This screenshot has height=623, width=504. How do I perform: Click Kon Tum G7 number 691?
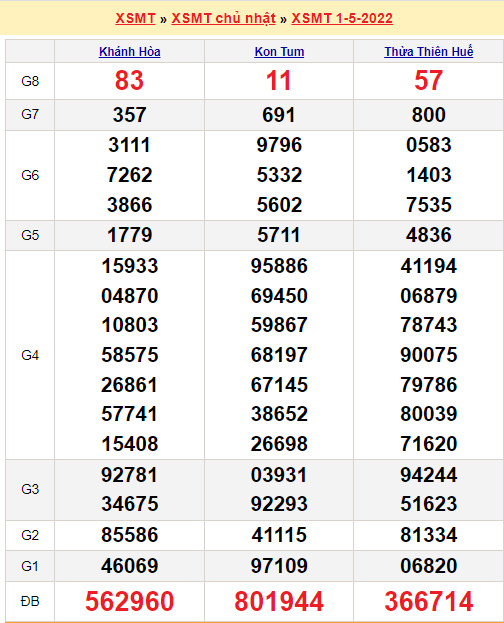click(279, 115)
